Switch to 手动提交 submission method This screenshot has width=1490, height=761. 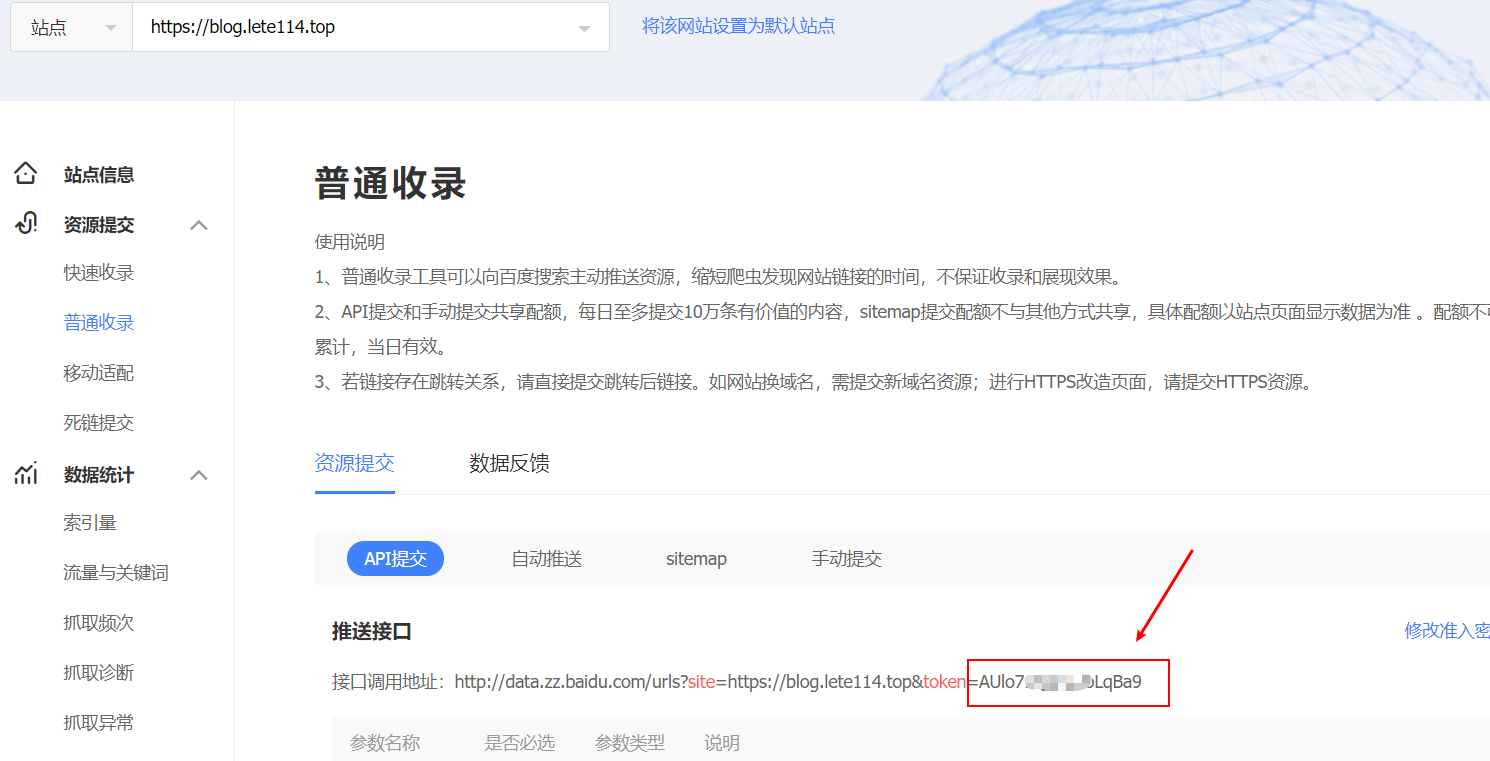coord(846,559)
